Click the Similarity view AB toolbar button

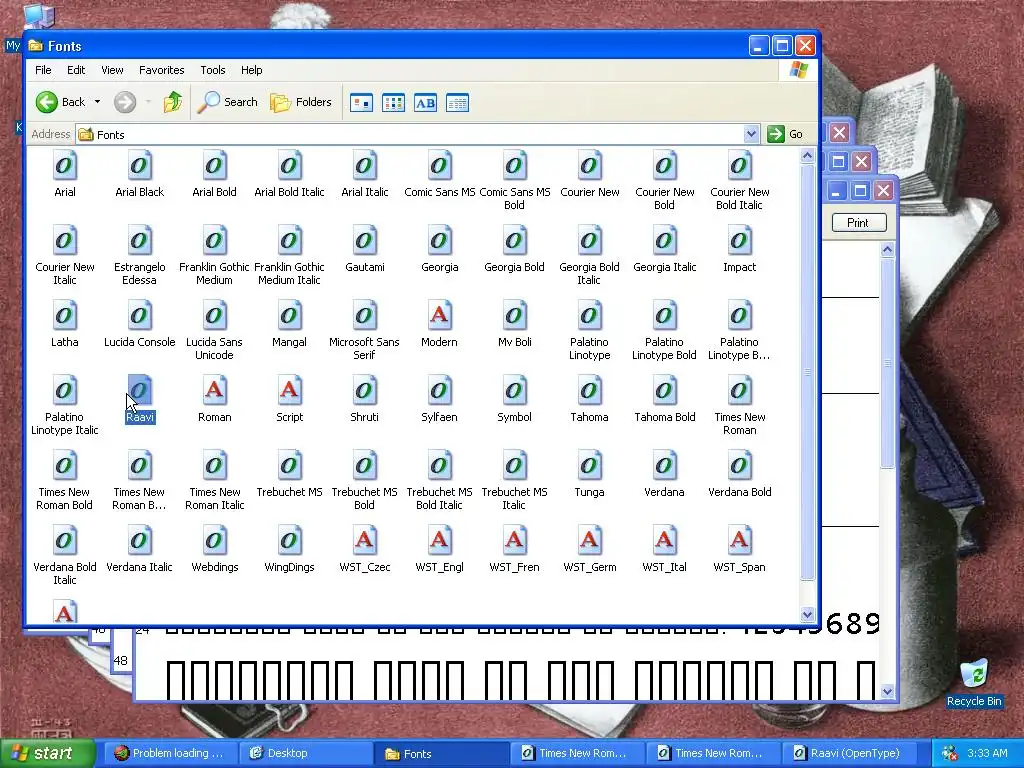coord(425,103)
